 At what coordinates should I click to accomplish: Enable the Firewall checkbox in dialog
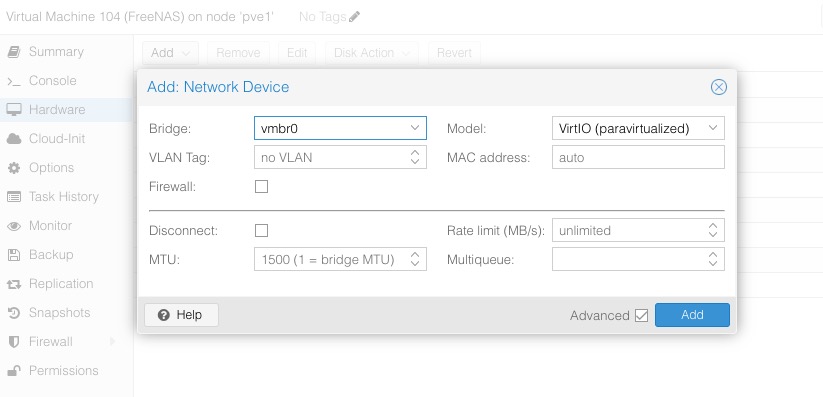(x=261, y=186)
